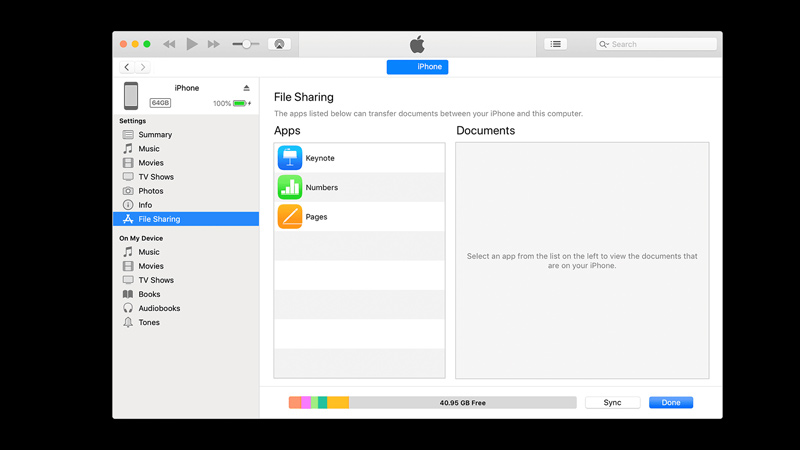
Task: Select File Sharing in sidebar
Action: pos(186,219)
